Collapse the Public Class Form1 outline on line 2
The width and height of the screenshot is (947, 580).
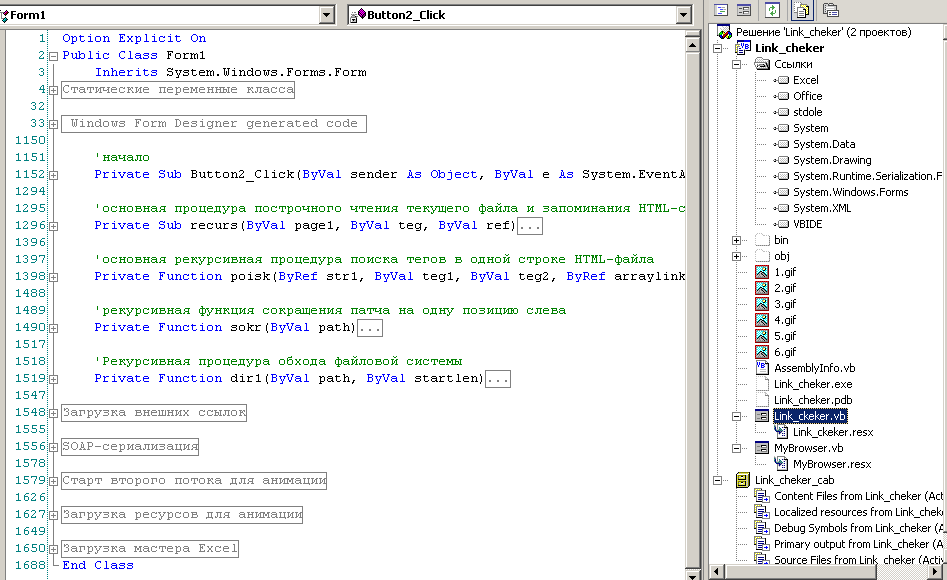tap(53, 56)
